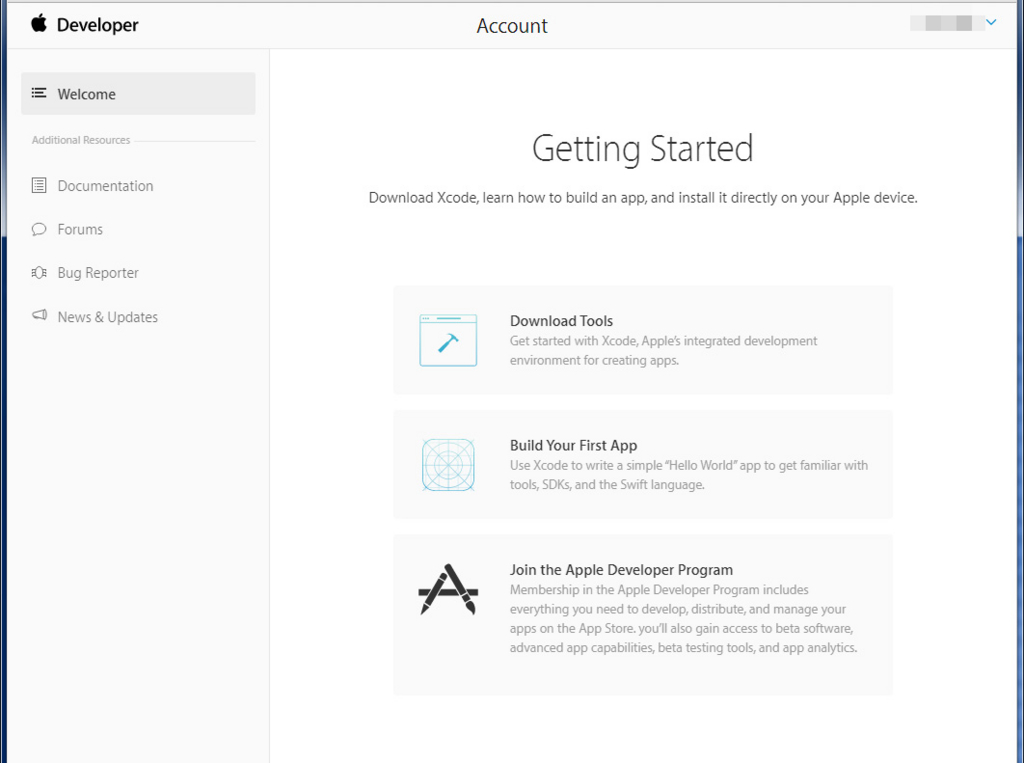Click the Account page title

tap(512, 26)
